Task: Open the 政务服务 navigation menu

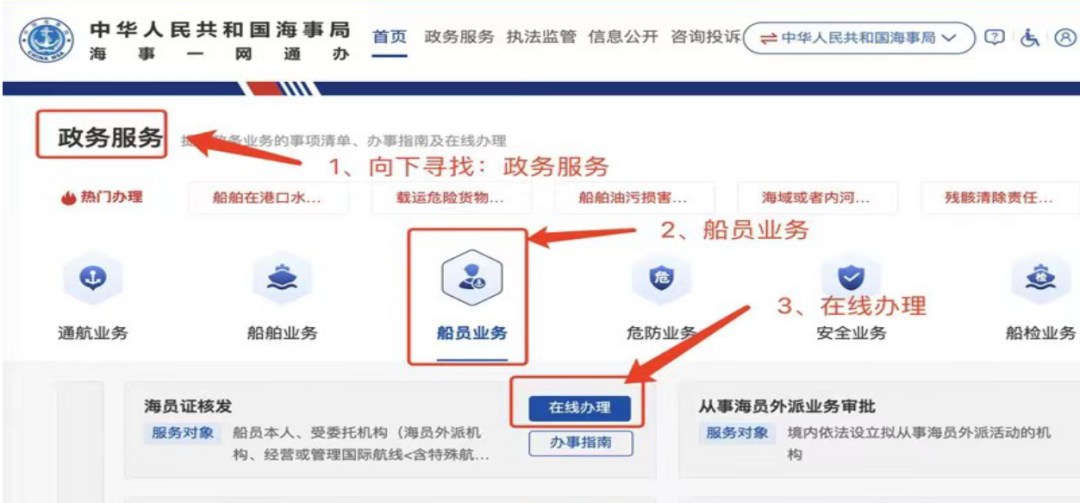Action: coord(459,37)
